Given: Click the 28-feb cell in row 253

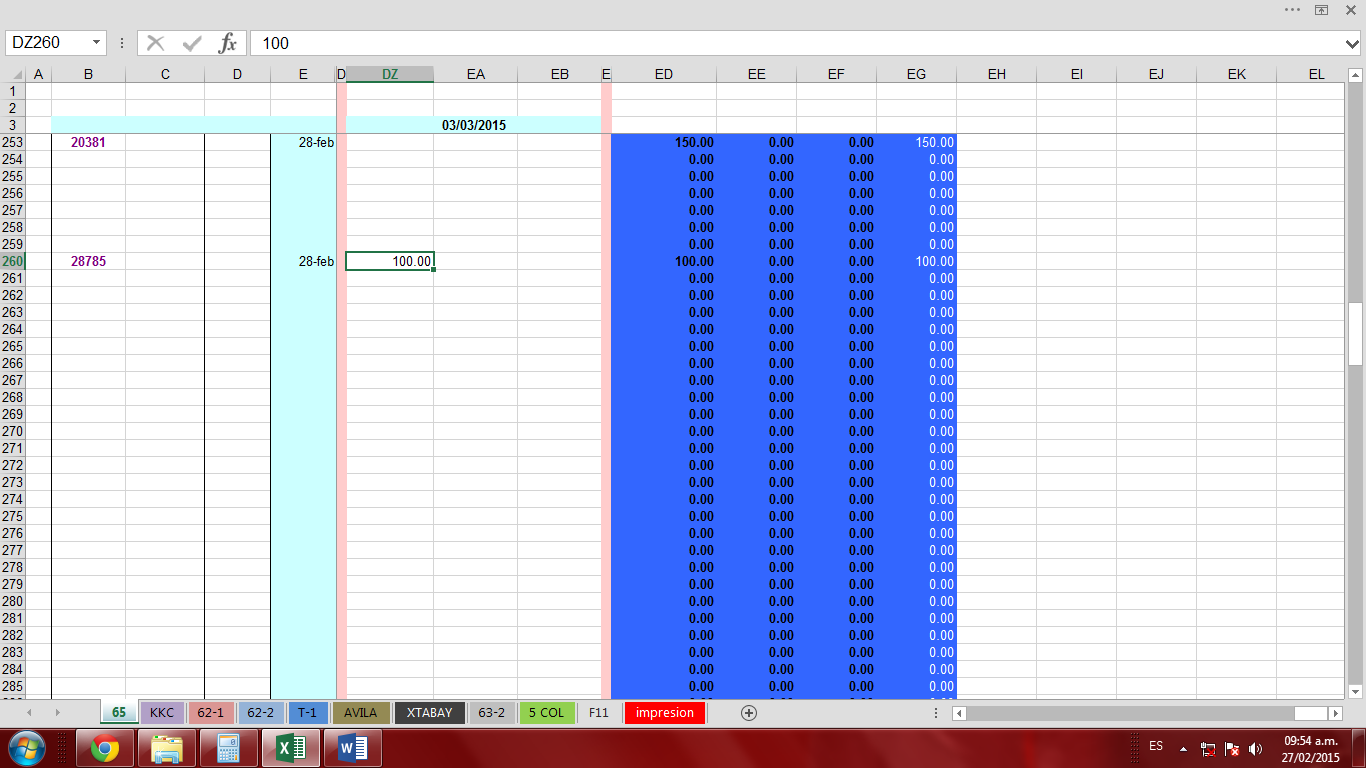Looking at the screenshot, I should pos(304,142).
